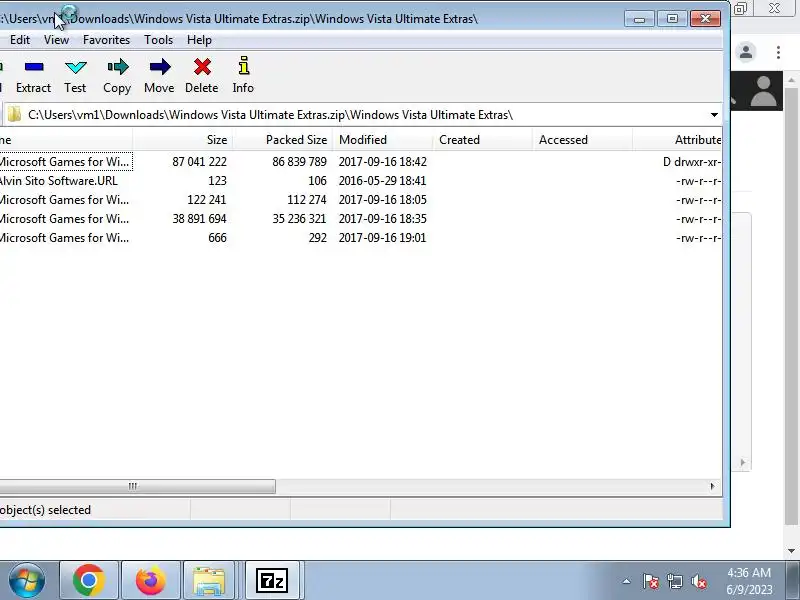The width and height of the screenshot is (800, 600).
Task: Launch Chrome from the taskbar
Action: [89, 580]
